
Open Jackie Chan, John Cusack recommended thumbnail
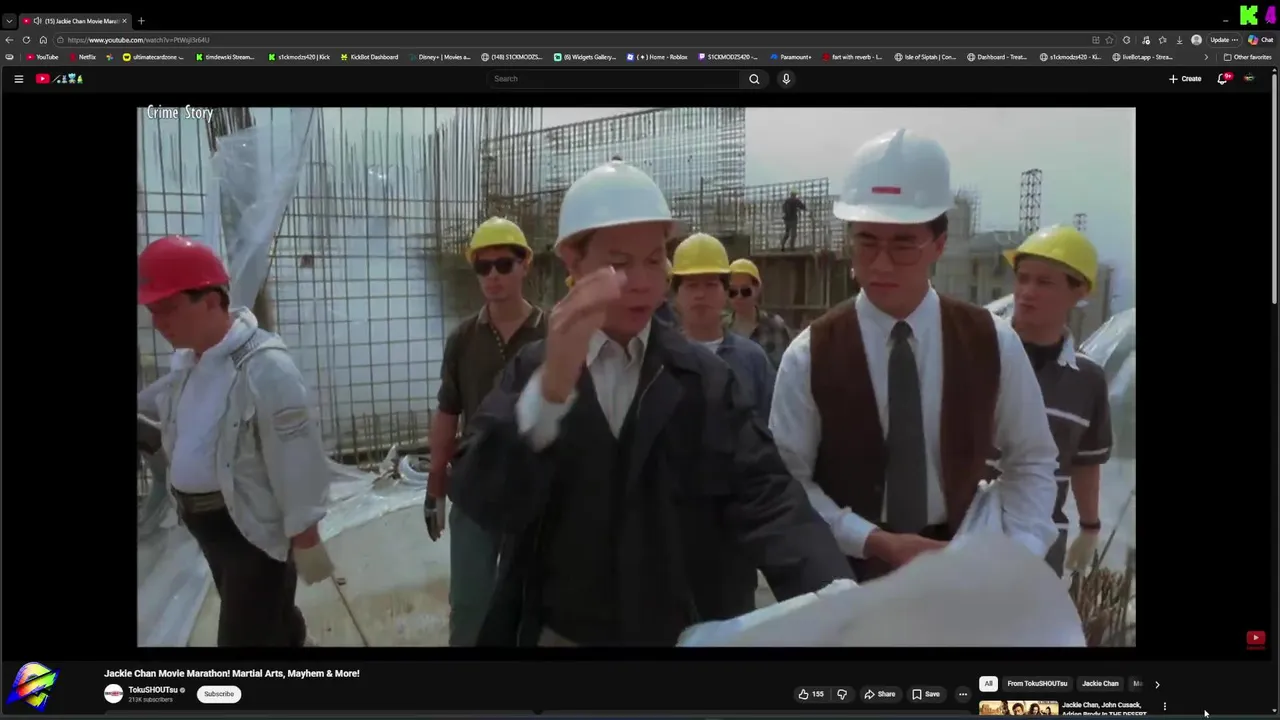coord(1018,710)
